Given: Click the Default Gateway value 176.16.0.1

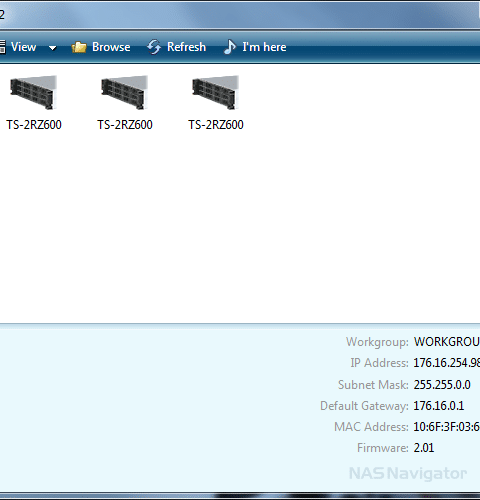Looking at the screenshot, I should tap(439, 406).
